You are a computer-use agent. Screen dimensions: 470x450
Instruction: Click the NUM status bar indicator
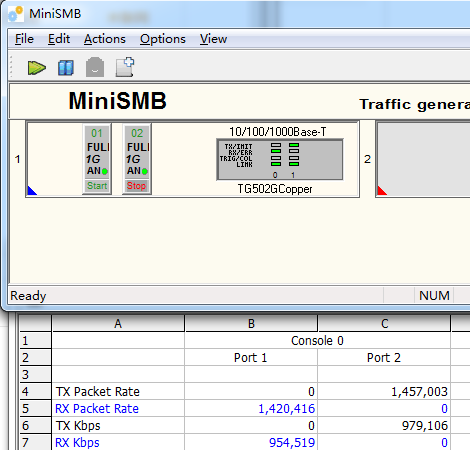click(434, 295)
